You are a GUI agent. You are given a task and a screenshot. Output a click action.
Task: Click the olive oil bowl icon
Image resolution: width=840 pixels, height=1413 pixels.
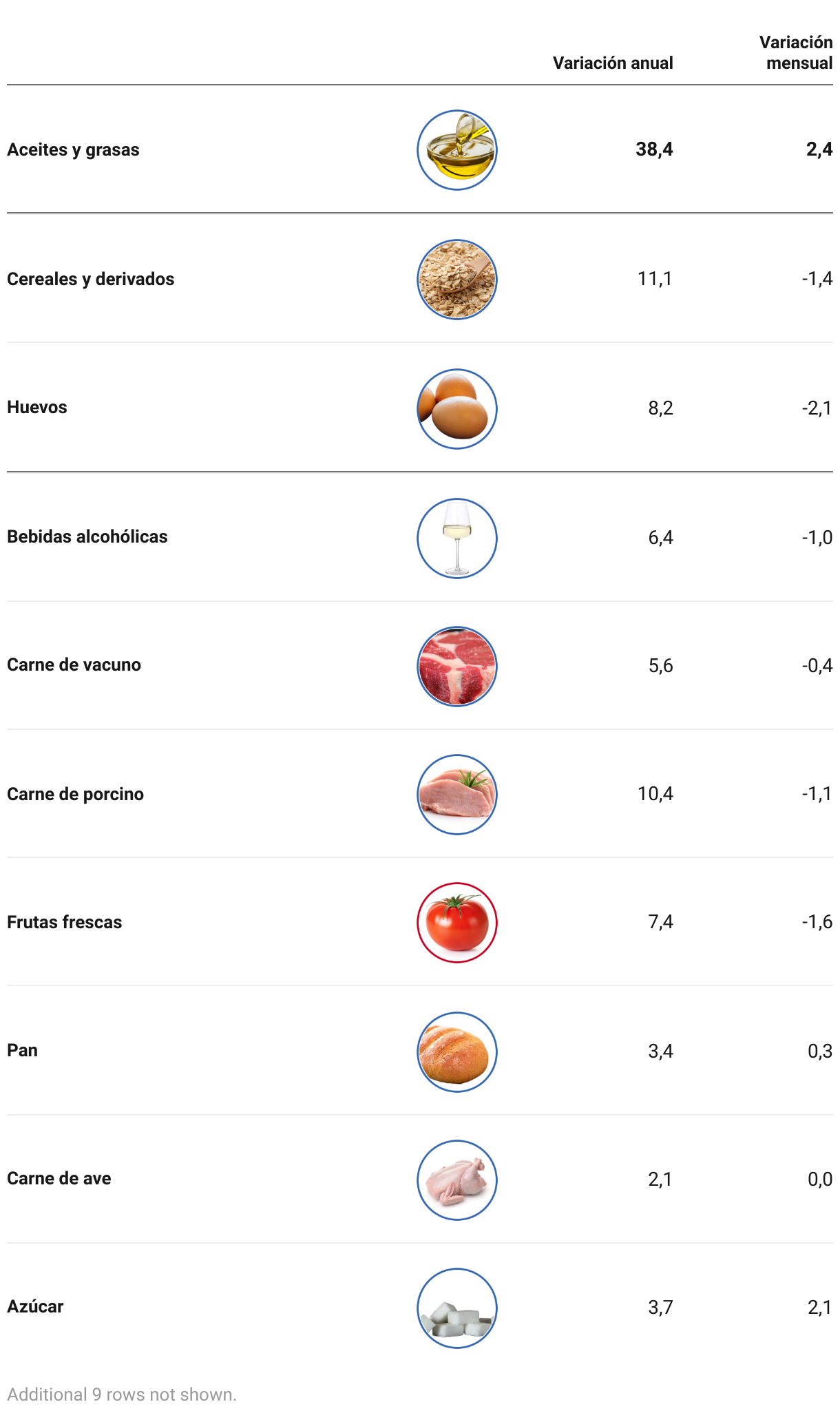click(457, 150)
